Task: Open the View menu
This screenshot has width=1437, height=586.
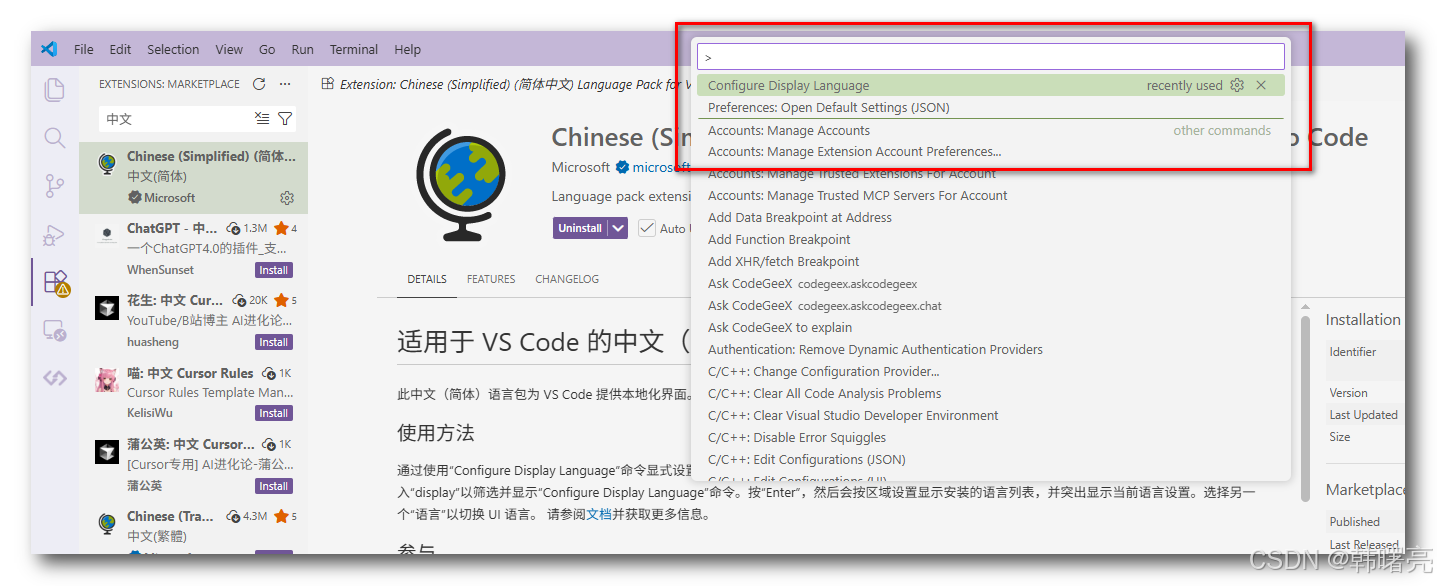Action: (x=229, y=49)
